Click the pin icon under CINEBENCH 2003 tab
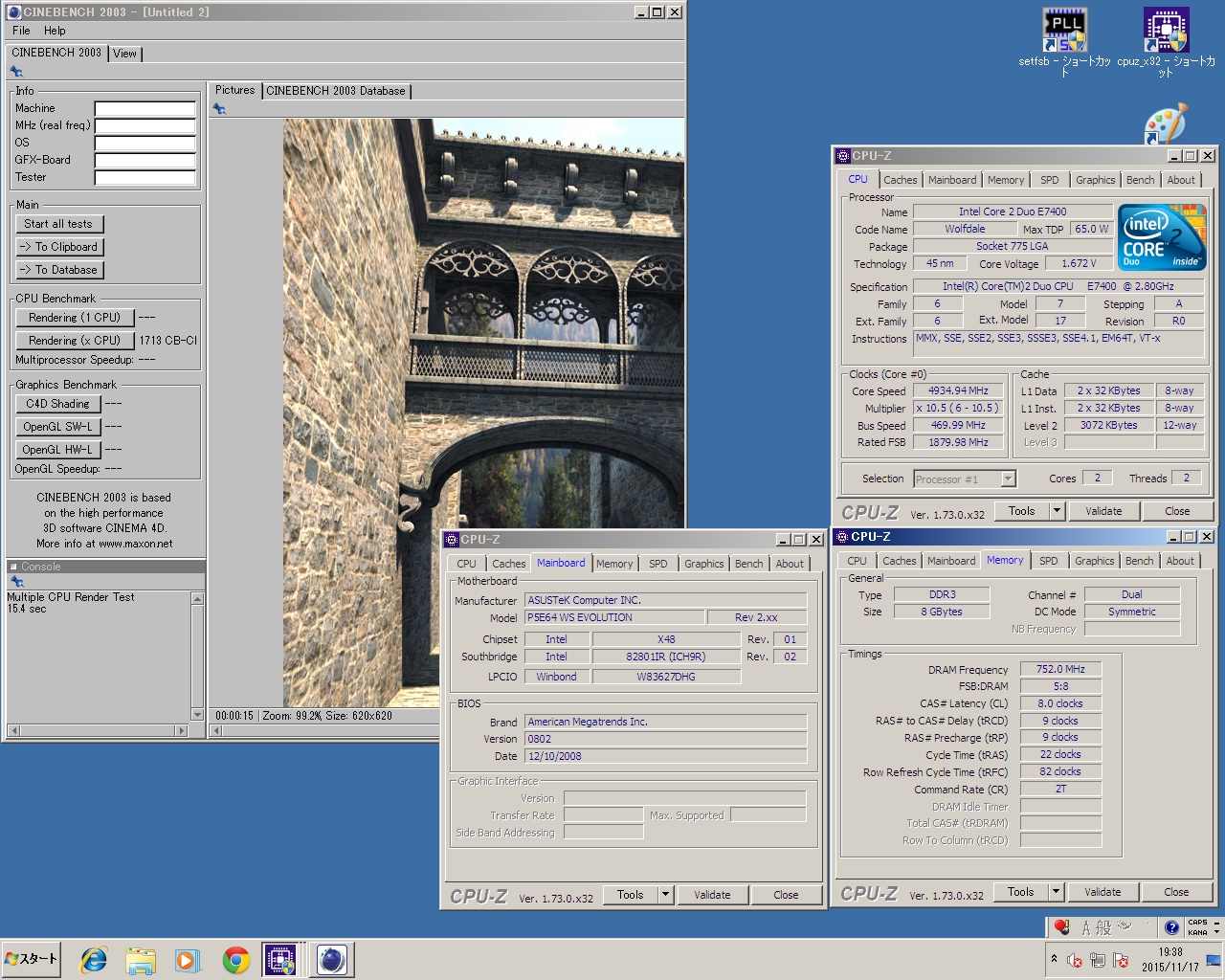The image size is (1225, 980). [16, 72]
